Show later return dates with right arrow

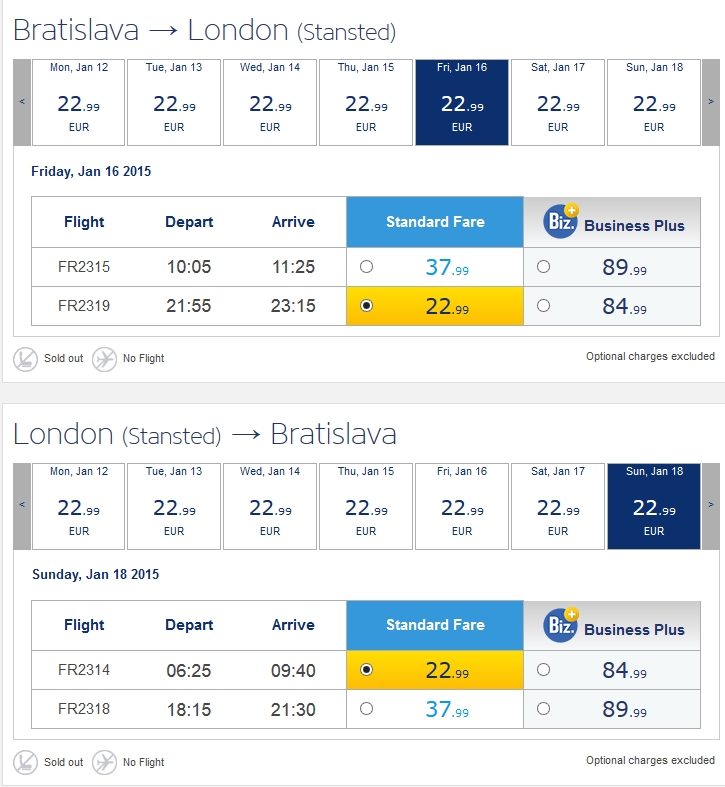[x=711, y=506]
